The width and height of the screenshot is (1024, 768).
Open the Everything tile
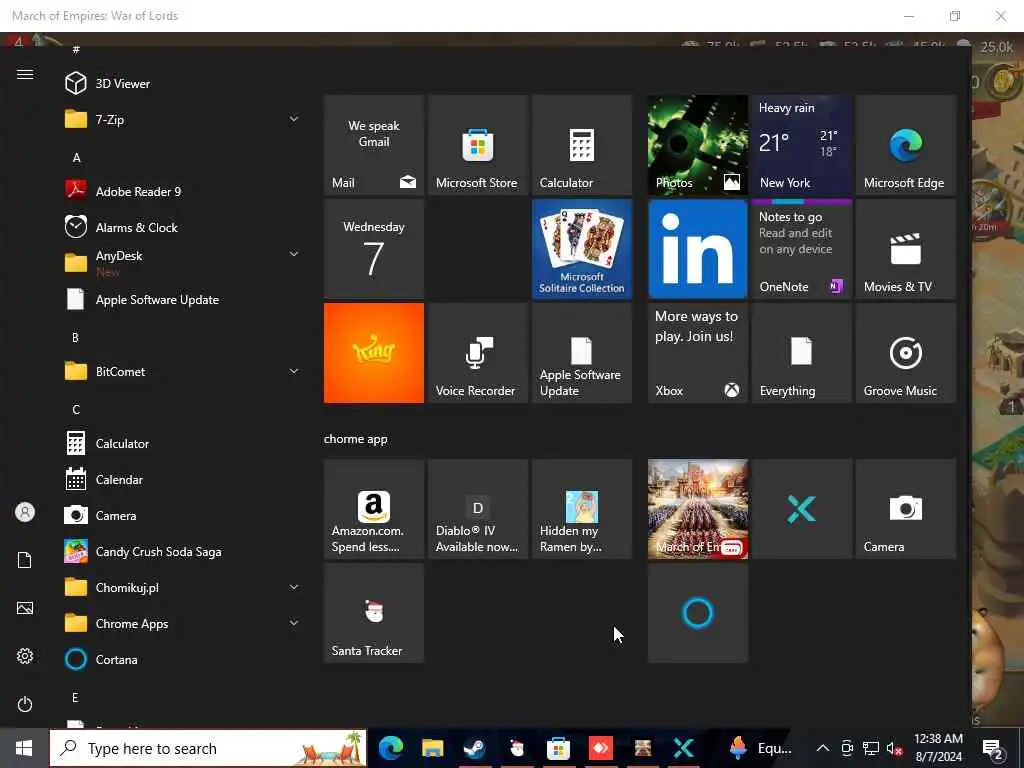pyautogui.click(x=802, y=353)
